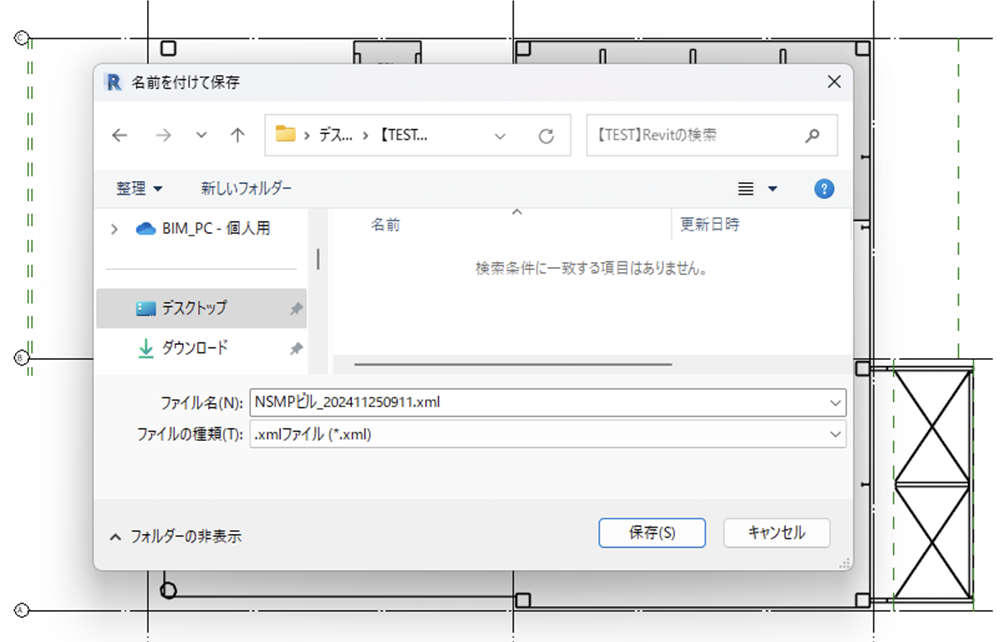
Task: Click 新しいフォルダー to create a folder
Action: [246, 189]
